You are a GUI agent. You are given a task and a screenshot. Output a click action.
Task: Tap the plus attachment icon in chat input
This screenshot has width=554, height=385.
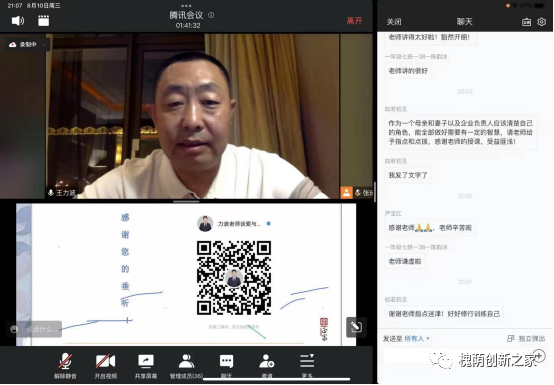coord(539,356)
